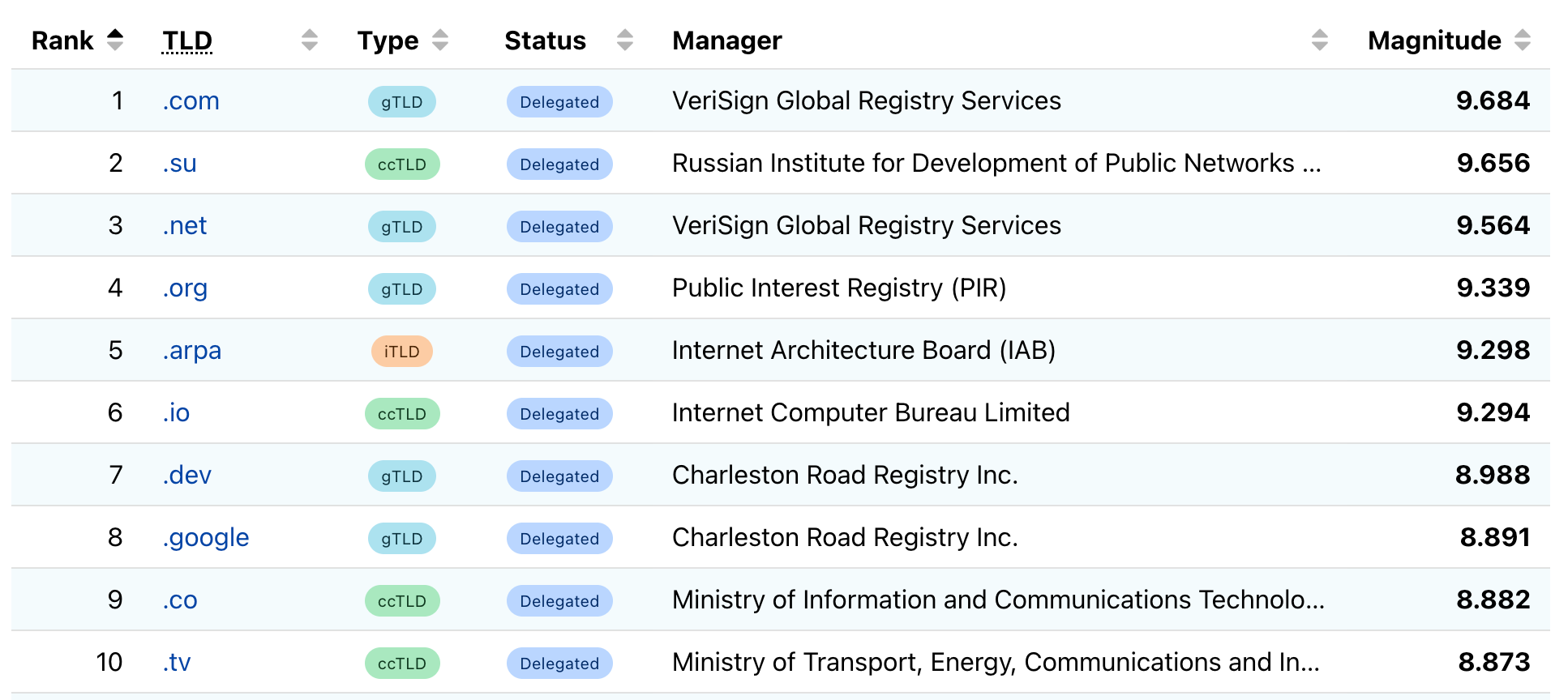Sort by Type using its arrow icon
The width and height of the screenshot is (1568, 700).
pyautogui.click(x=440, y=40)
